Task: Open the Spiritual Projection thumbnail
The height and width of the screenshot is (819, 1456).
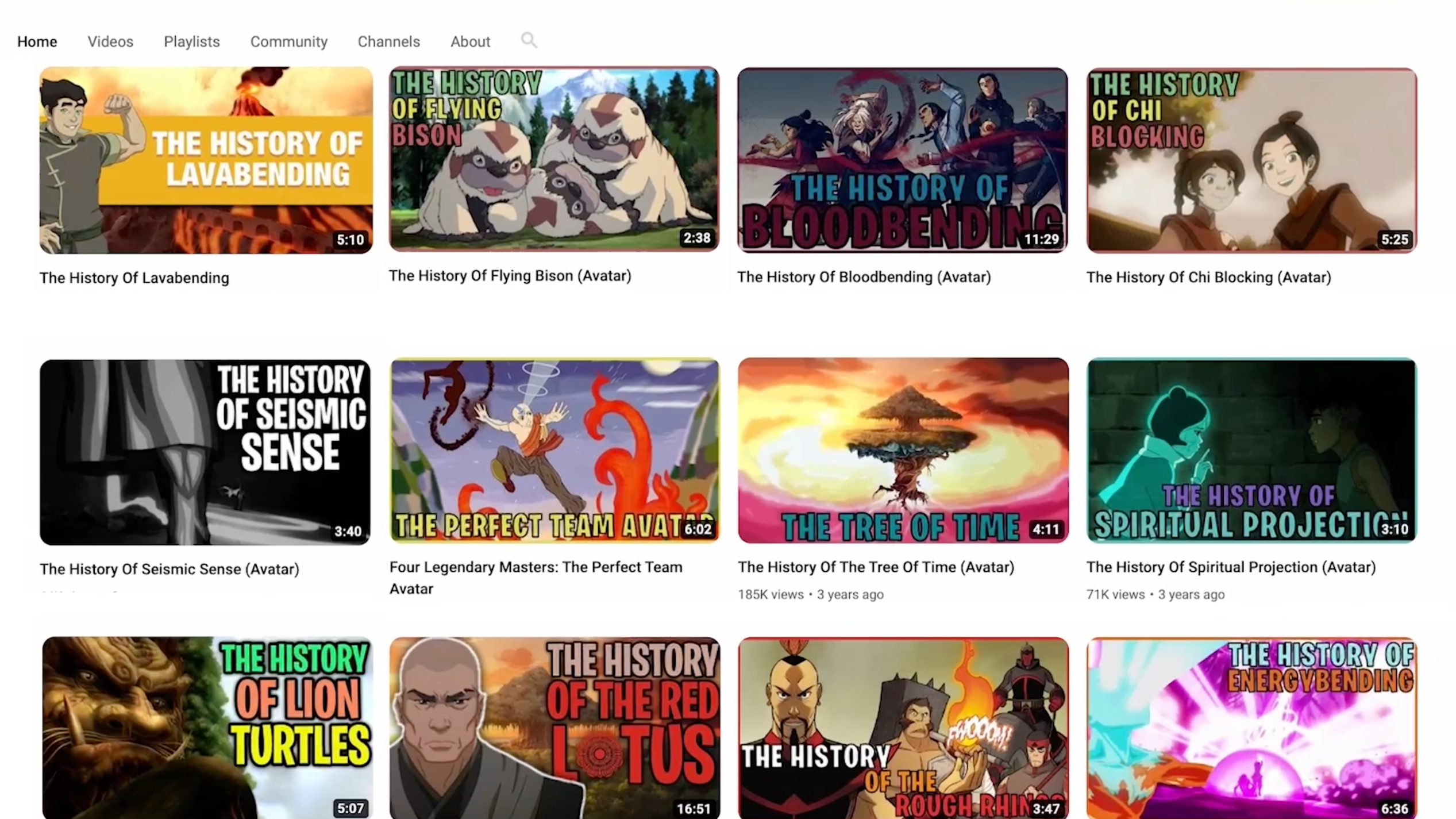Action: 1252,451
